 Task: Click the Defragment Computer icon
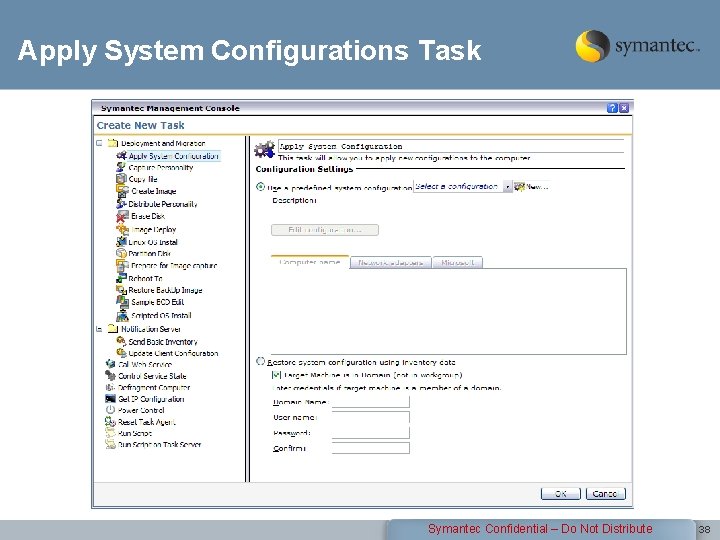pyautogui.click(x=111, y=387)
